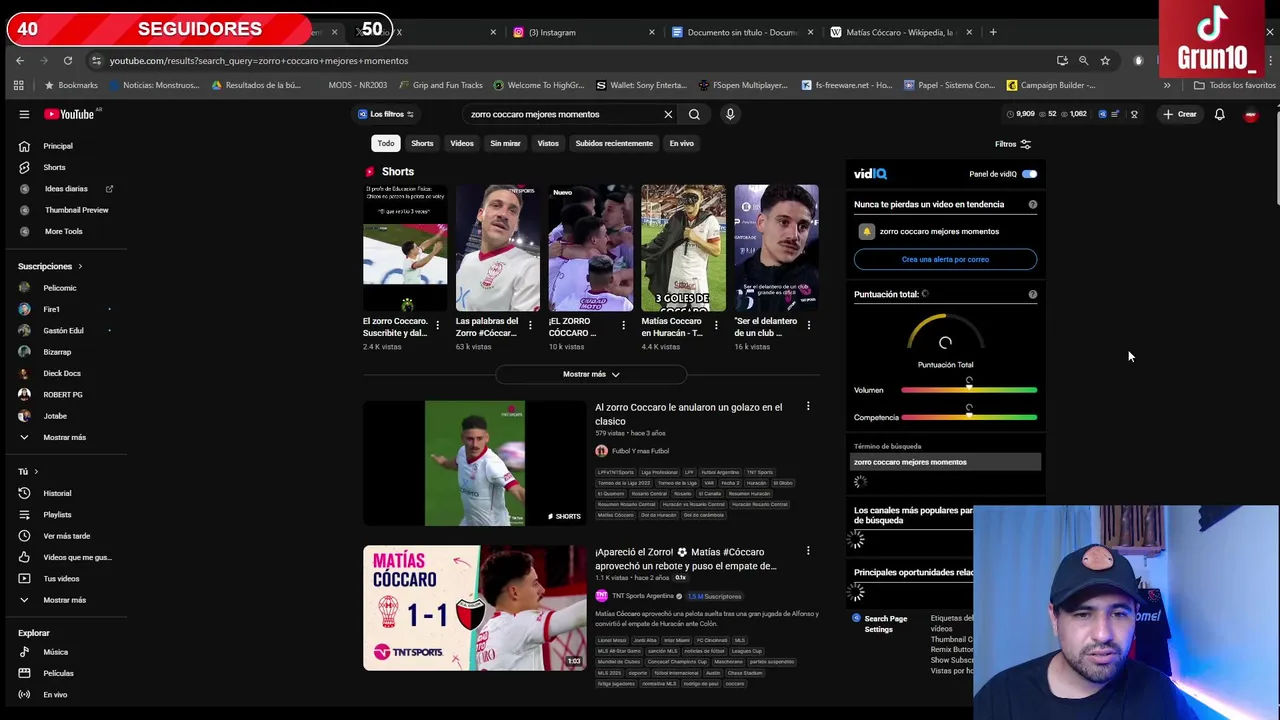Viewport: 1280px width, 720px height.
Task: Reload the page with browser refresh
Action: pos(68,61)
